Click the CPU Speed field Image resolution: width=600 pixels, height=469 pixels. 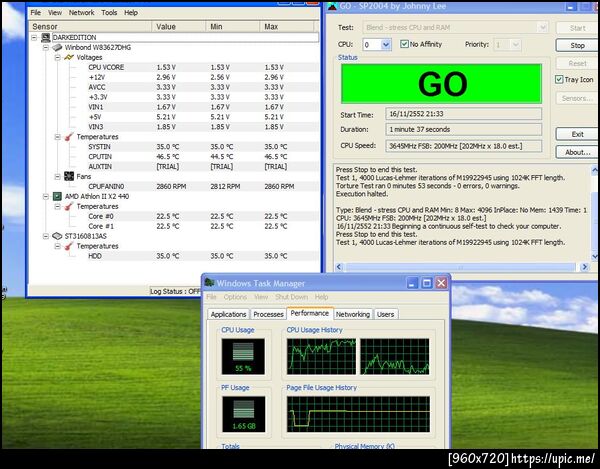click(x=463, y=146)
